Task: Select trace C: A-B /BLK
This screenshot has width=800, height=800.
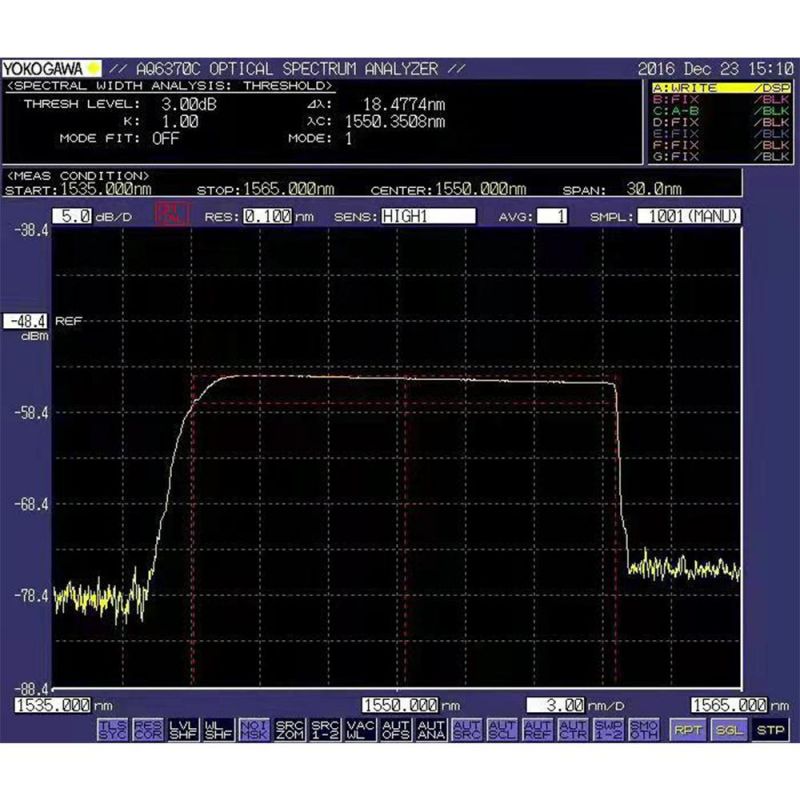Action: 721,111
